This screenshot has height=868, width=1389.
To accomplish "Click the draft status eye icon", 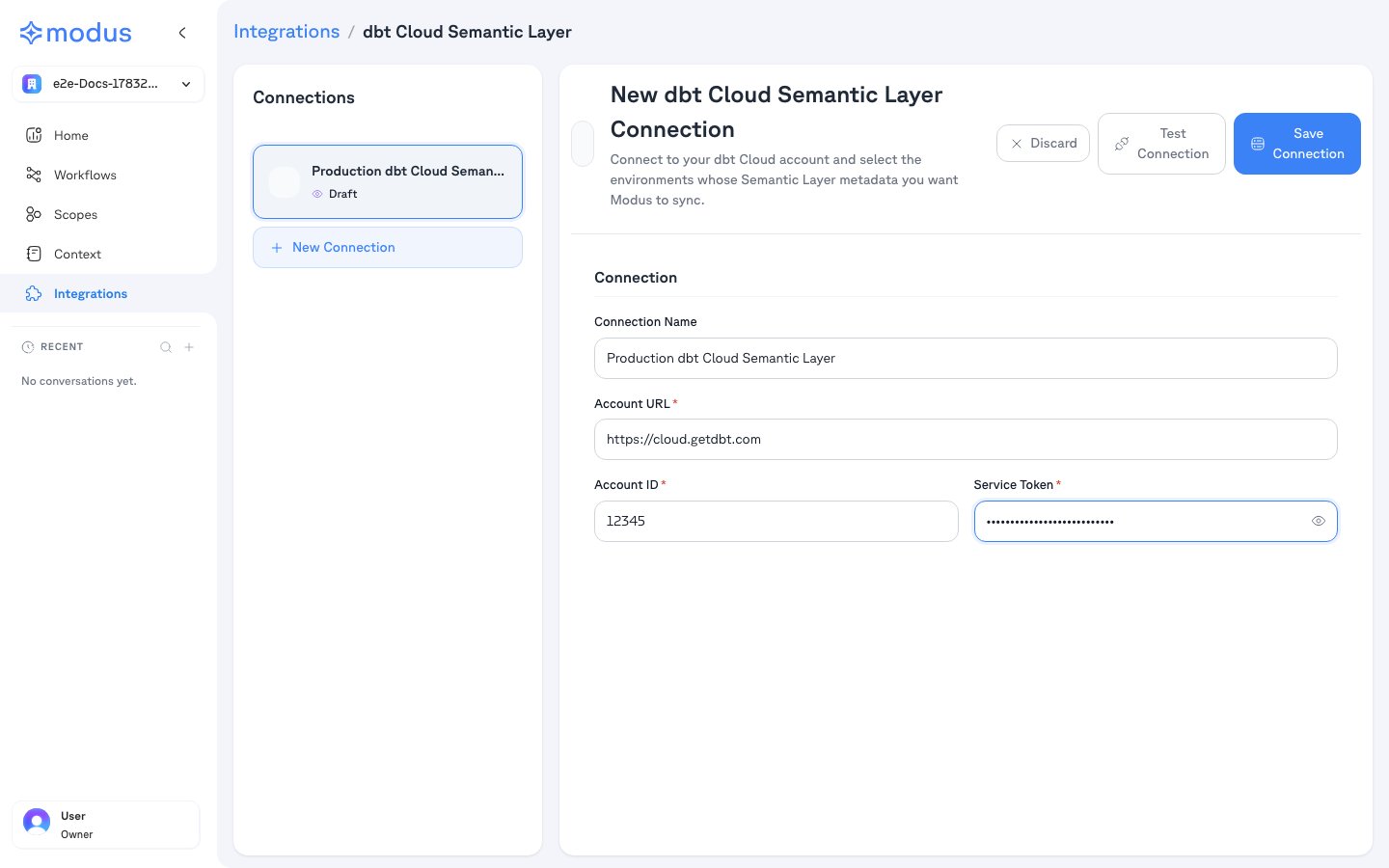I will (317, 194).
